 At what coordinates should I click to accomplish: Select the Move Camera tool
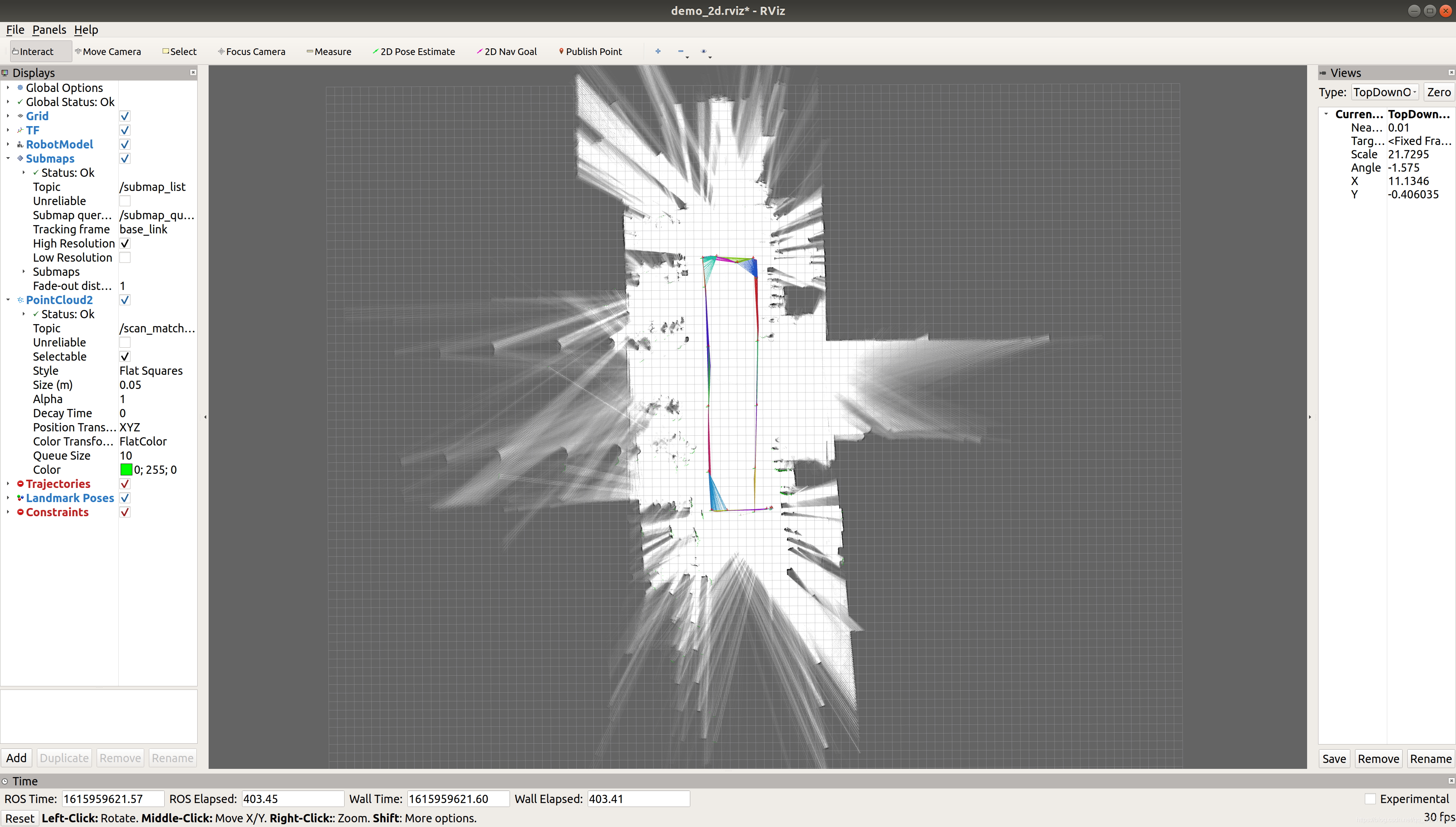tap(108, 51)
